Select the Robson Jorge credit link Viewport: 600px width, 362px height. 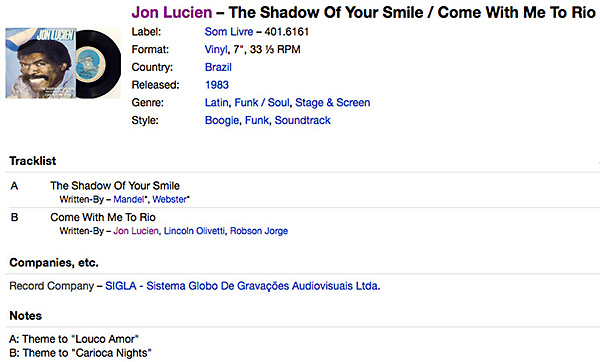pyautogui.click(x=259, y=231)
